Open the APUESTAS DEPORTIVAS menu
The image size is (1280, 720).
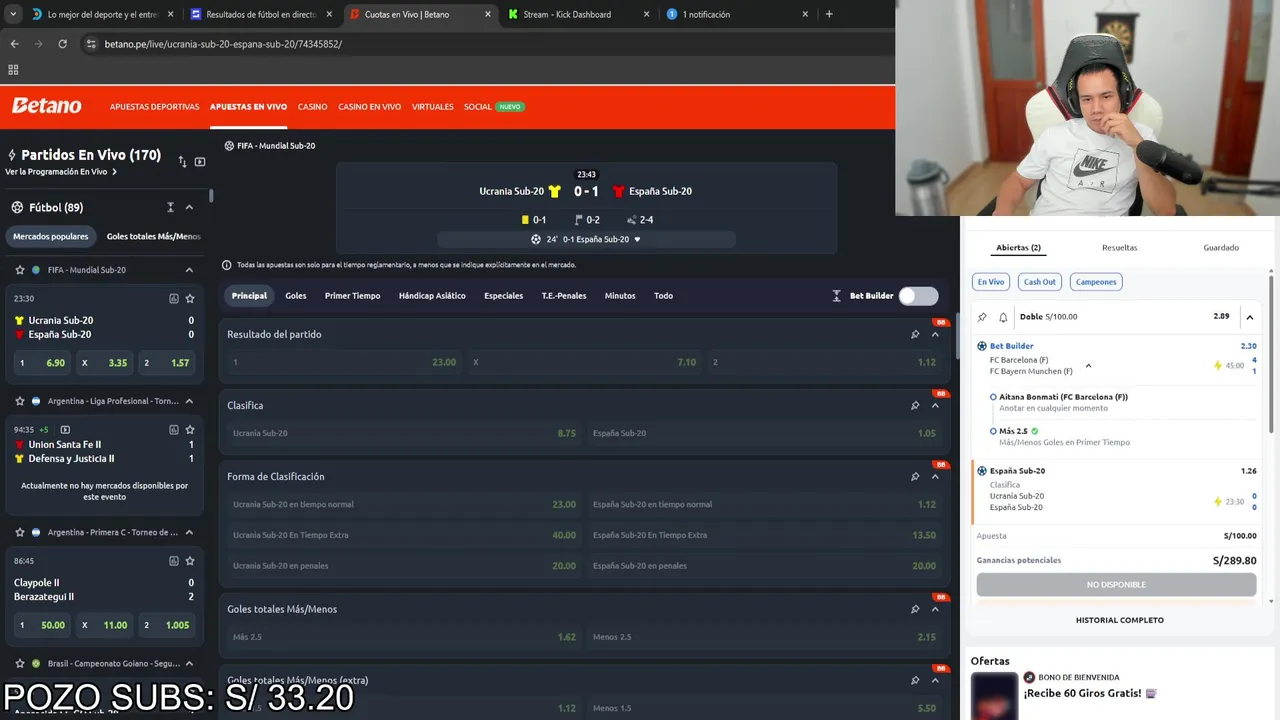click(155, 107)
